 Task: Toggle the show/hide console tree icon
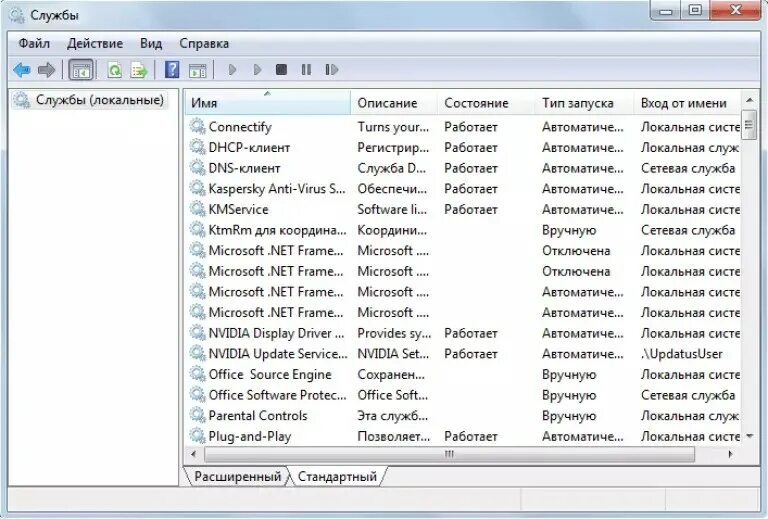(x=81, y=70)
